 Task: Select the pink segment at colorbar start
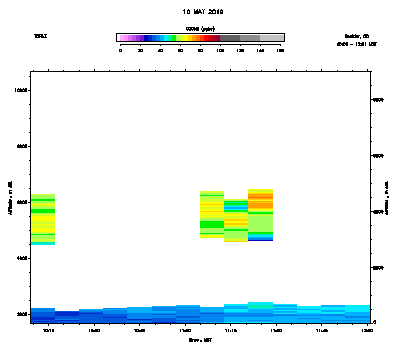tap(122, 38)
